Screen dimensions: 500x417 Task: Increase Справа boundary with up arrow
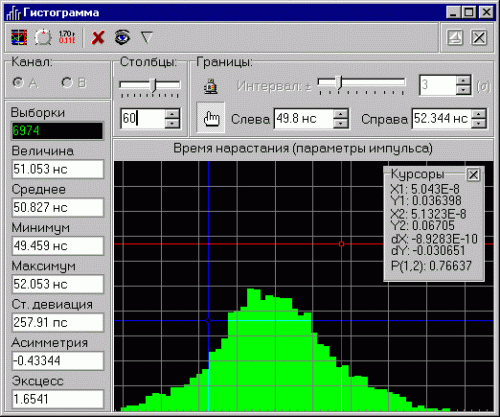point(479,114)
